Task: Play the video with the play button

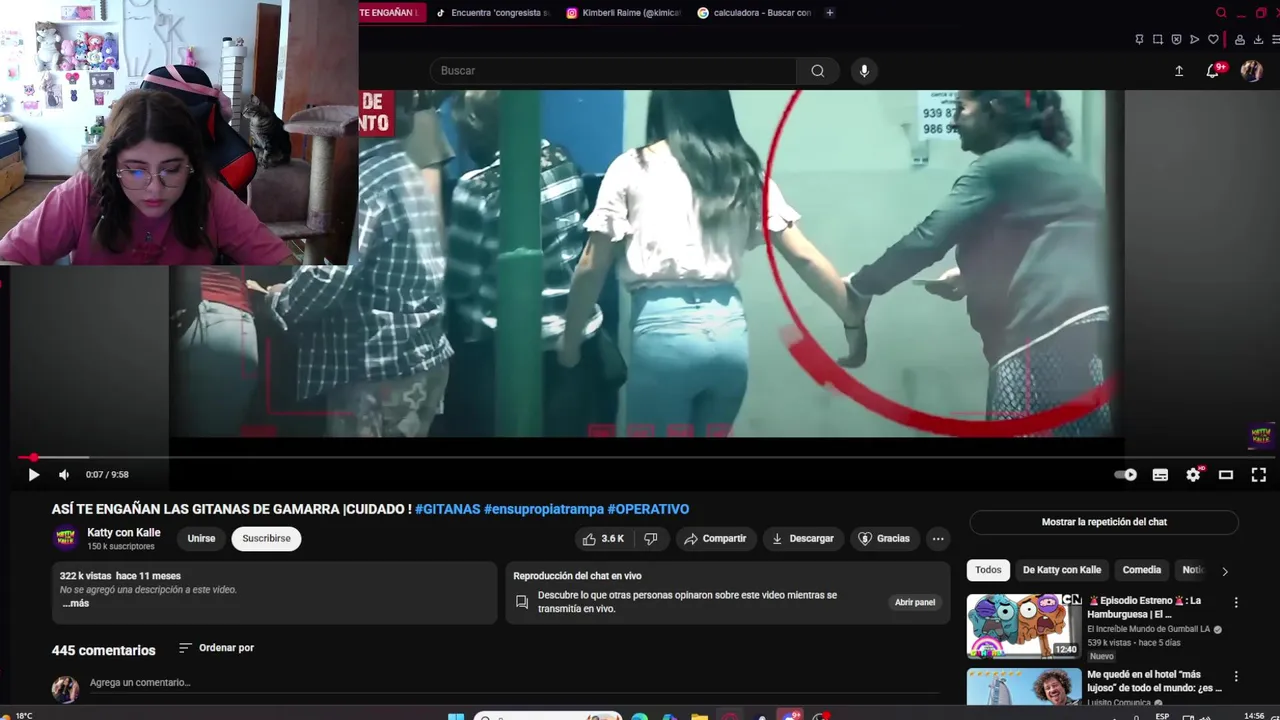Action: tap(33, 475)
